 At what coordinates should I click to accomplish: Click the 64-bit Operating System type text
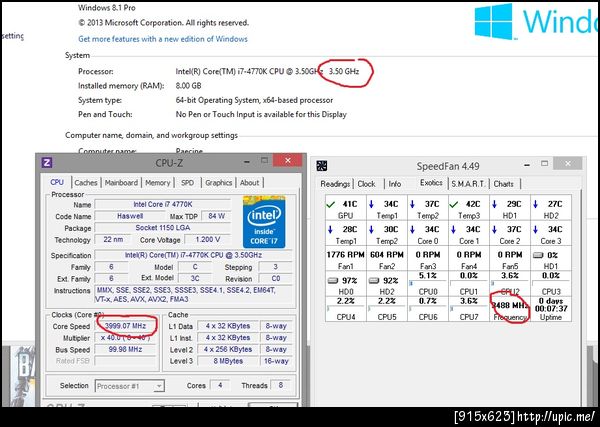pos(254,100)
